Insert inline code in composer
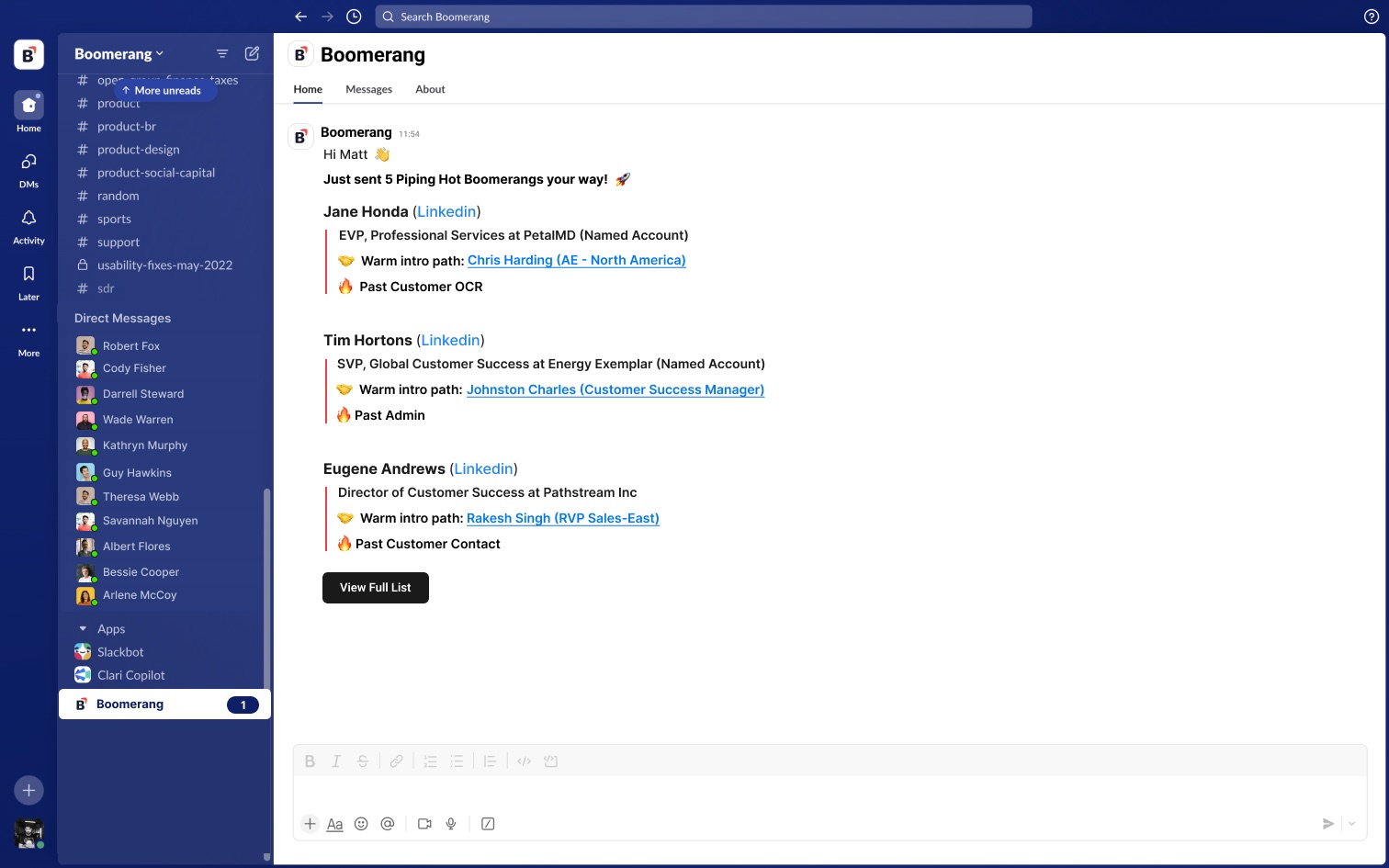1389x868 pixels. (524, 761)
